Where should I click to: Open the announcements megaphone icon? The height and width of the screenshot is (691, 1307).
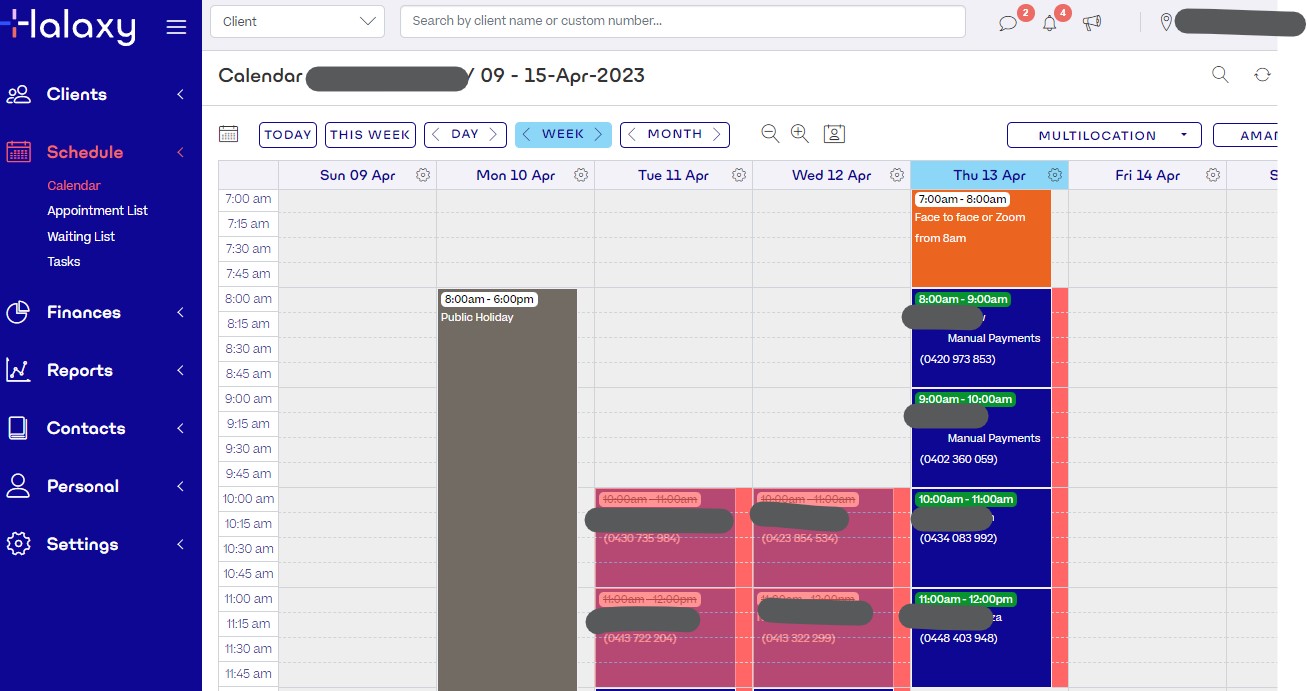click(x=1092, y=22)
